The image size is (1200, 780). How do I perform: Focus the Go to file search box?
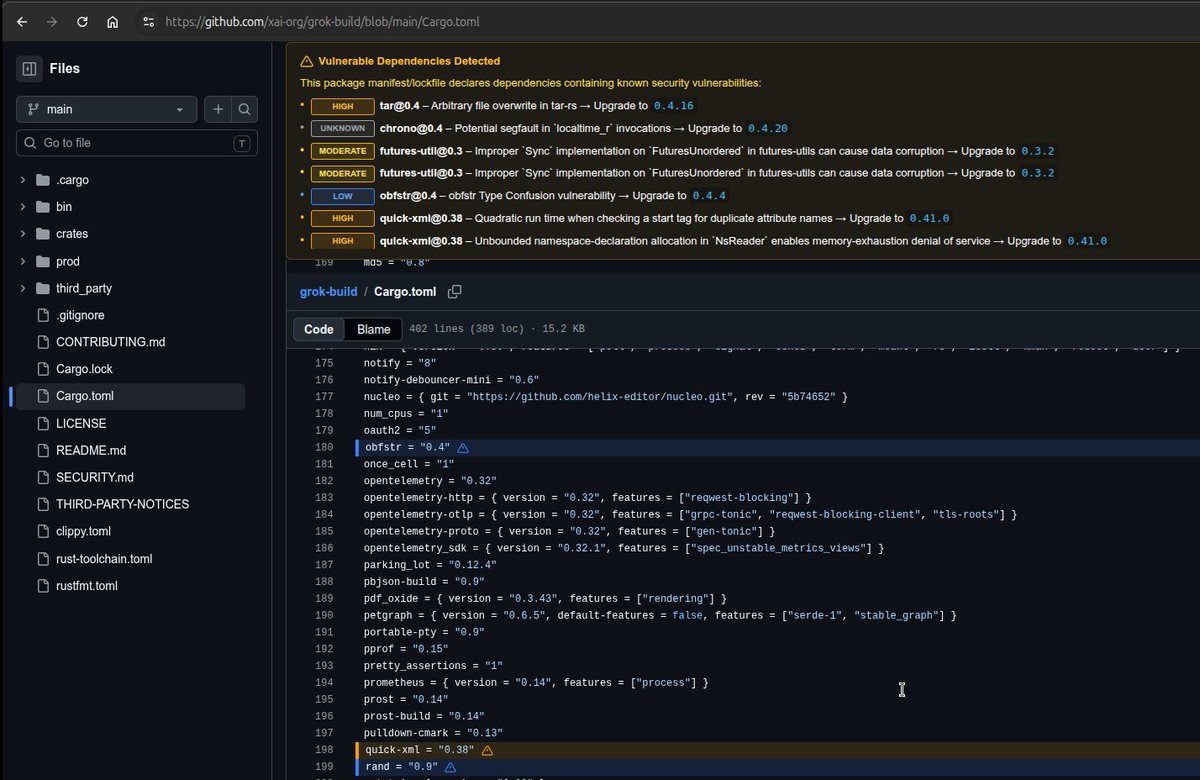(137, 143)
